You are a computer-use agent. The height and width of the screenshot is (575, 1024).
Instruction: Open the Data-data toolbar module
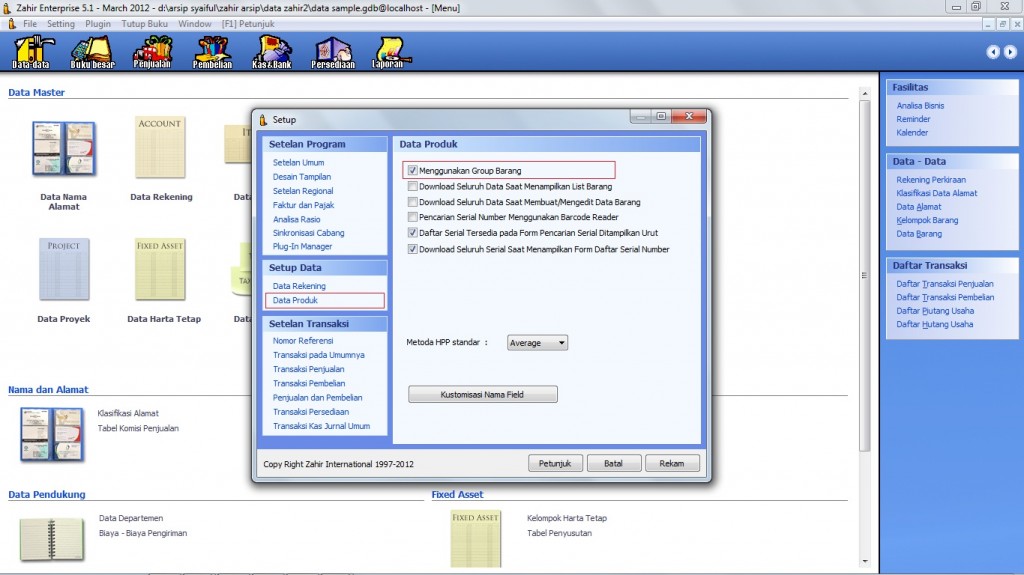pos(32,52)
